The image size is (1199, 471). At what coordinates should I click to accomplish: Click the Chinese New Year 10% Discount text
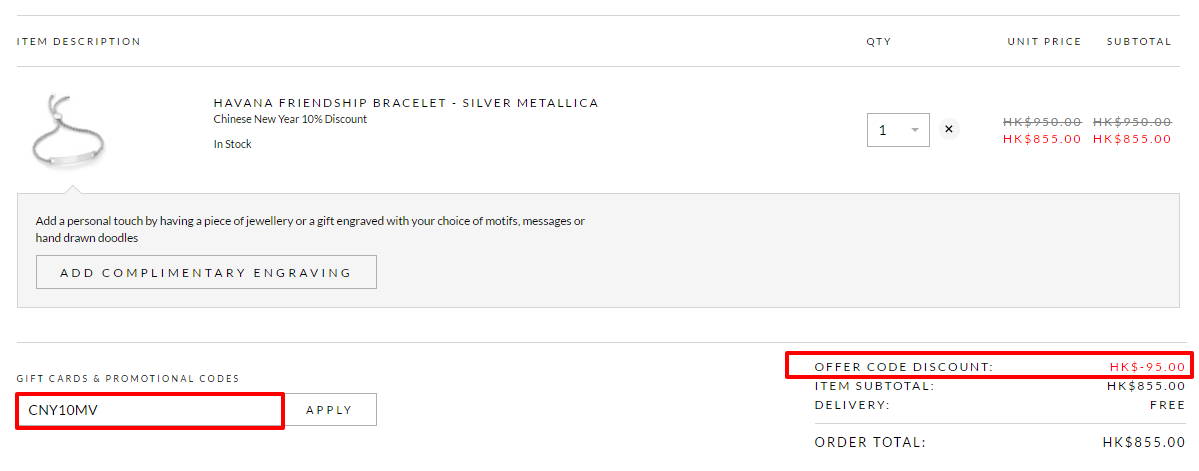(290, 119)
